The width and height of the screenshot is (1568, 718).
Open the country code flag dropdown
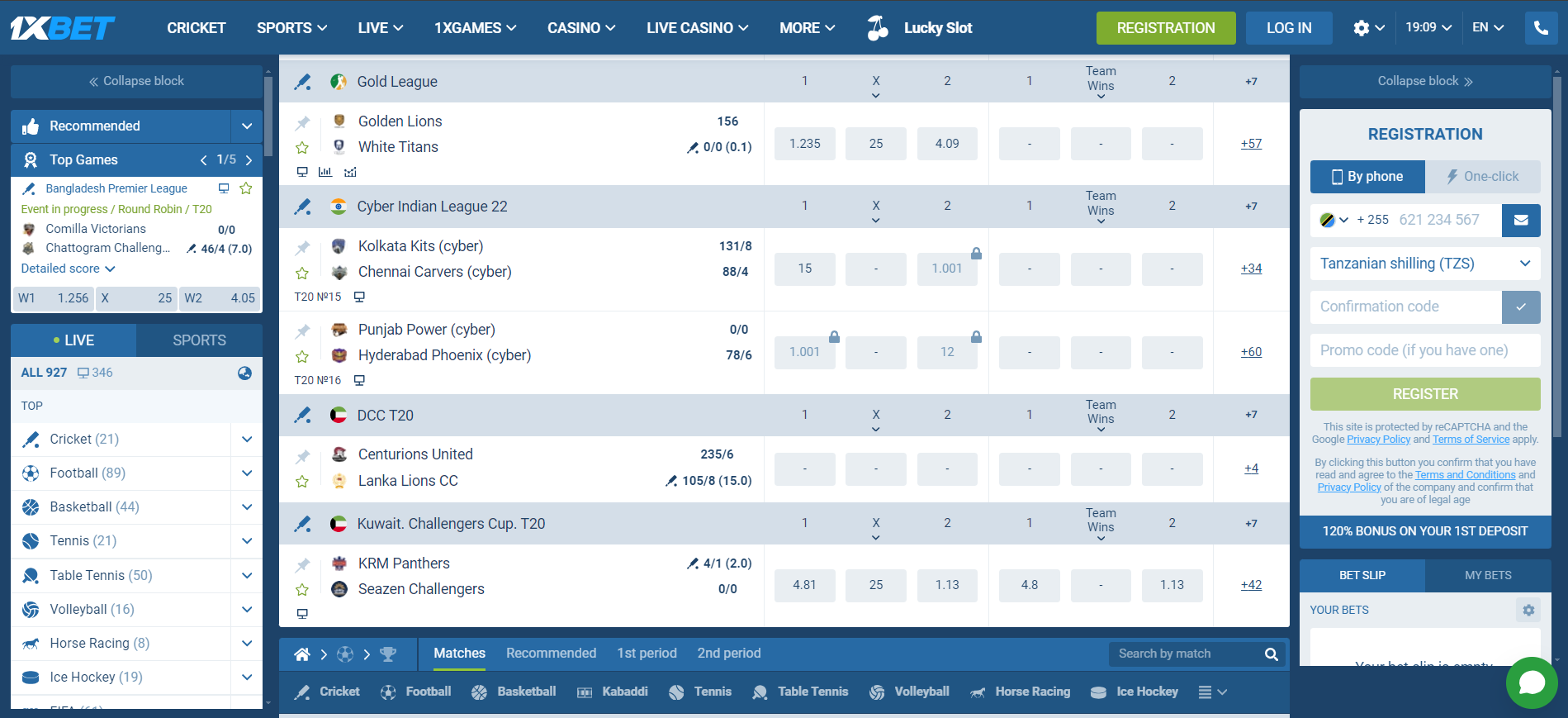1334,220
